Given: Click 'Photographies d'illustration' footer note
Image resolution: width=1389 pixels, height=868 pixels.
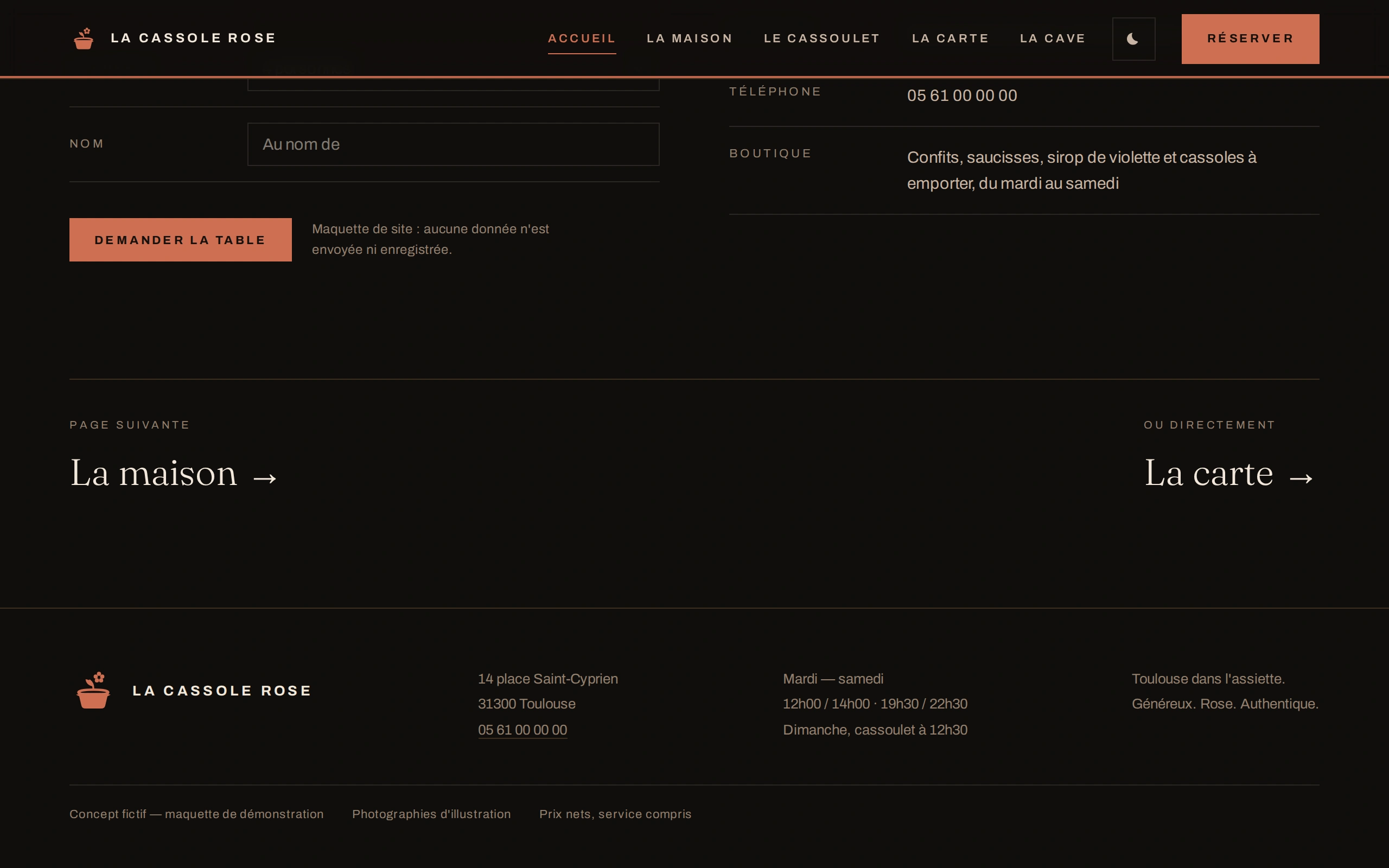Looking at the screenshot, I should tap(431, 814).
